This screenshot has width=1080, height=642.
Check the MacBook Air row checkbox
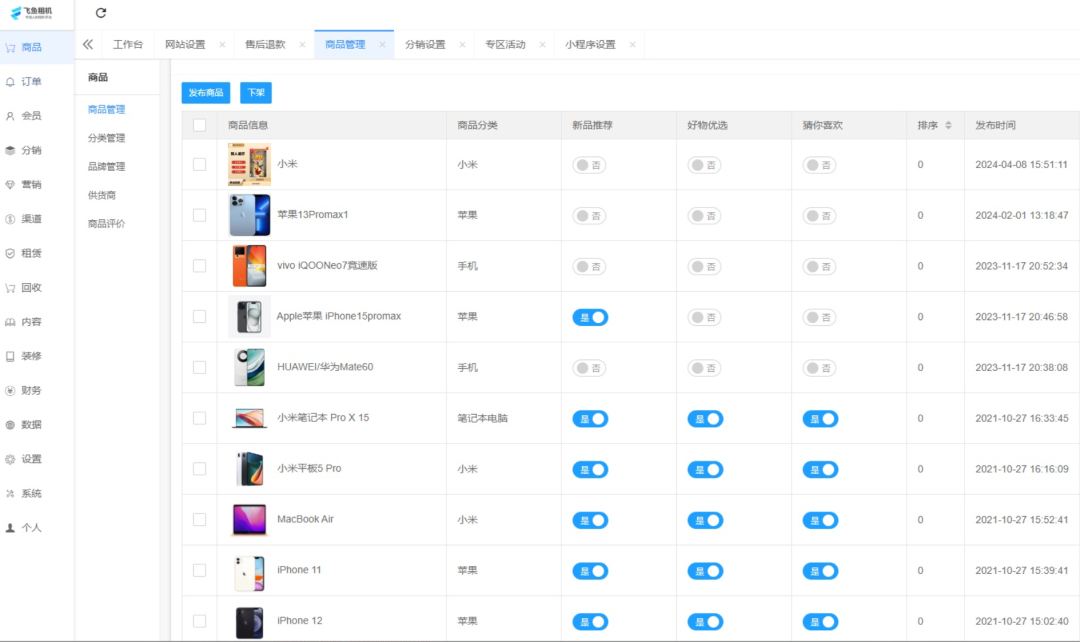click(x=199, y=520)
